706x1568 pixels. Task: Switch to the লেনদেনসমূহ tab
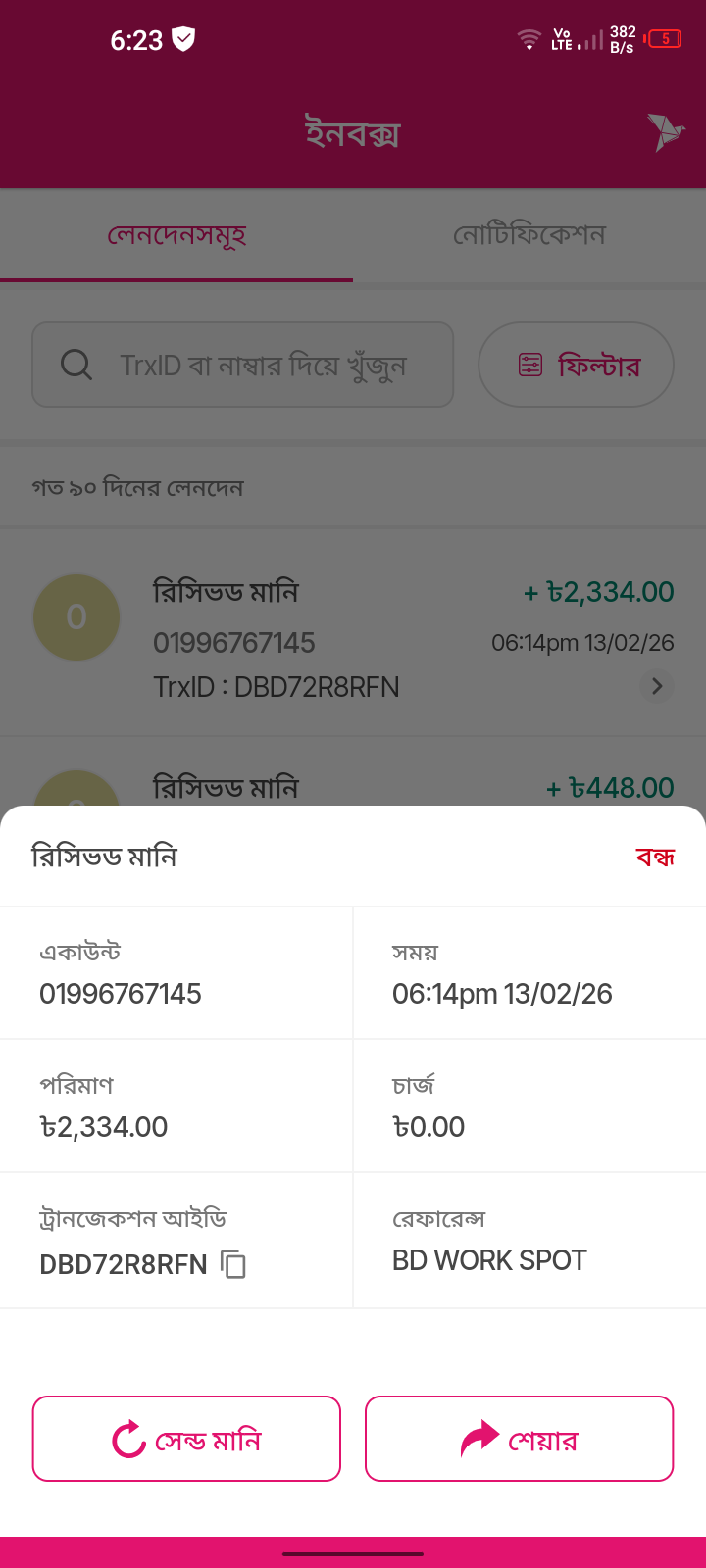pyautogui.click(x=176, y=235)
